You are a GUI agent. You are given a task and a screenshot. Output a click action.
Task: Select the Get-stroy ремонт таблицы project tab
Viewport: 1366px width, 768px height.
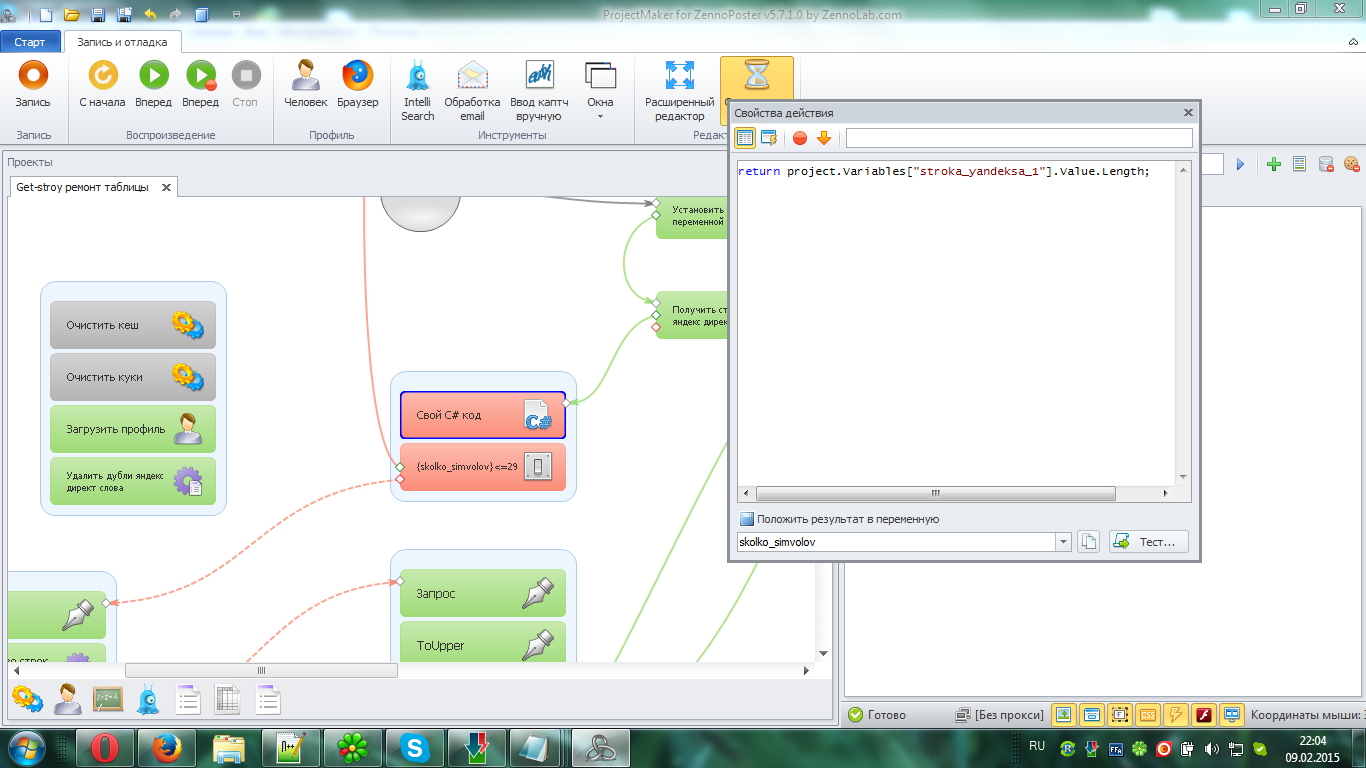click(82, 187)
